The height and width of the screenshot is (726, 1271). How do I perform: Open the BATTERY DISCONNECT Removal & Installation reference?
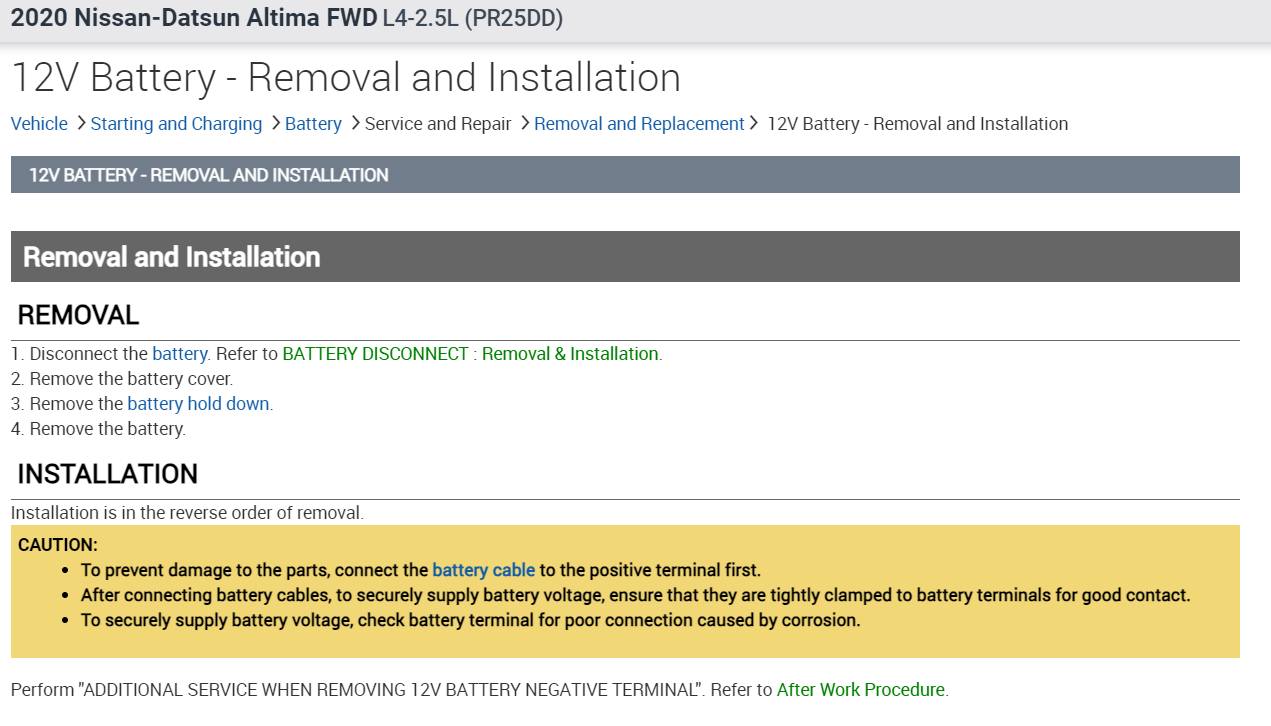click(x=471, y=354)
